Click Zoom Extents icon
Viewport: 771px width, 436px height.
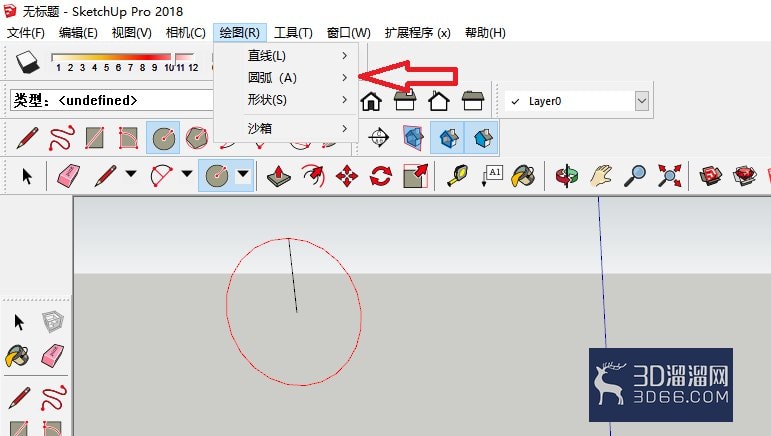point(670,175)
